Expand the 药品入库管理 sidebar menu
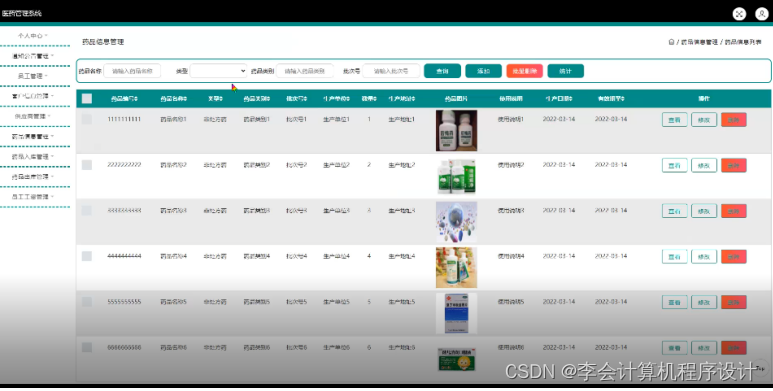The image size is (773, 391). (x=33, y=157)
